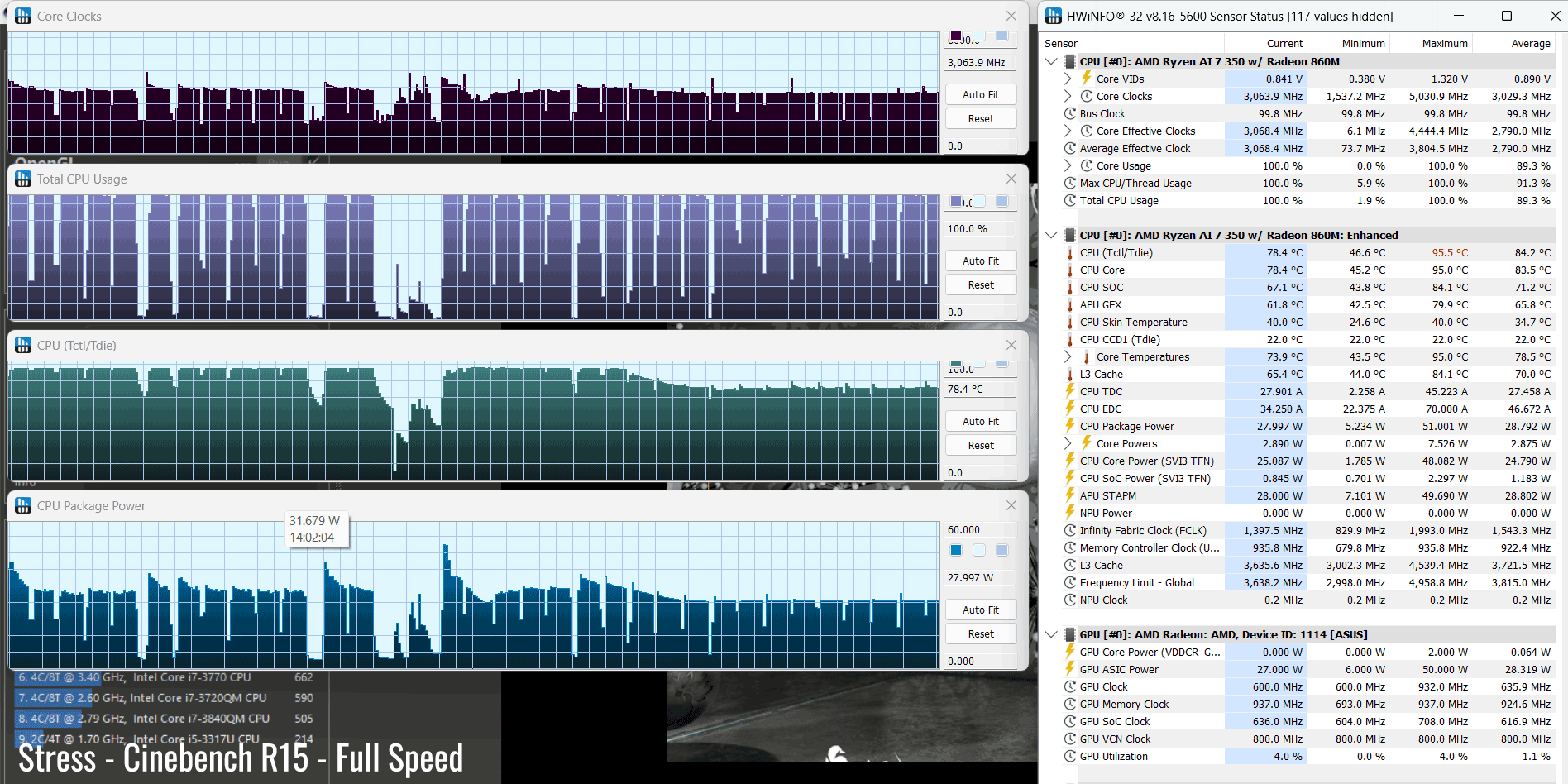The height and width of the screenshot is (784, 1568).
Task: Click the lightning icon beside CPU TDC
Action: click(1070, 391)
